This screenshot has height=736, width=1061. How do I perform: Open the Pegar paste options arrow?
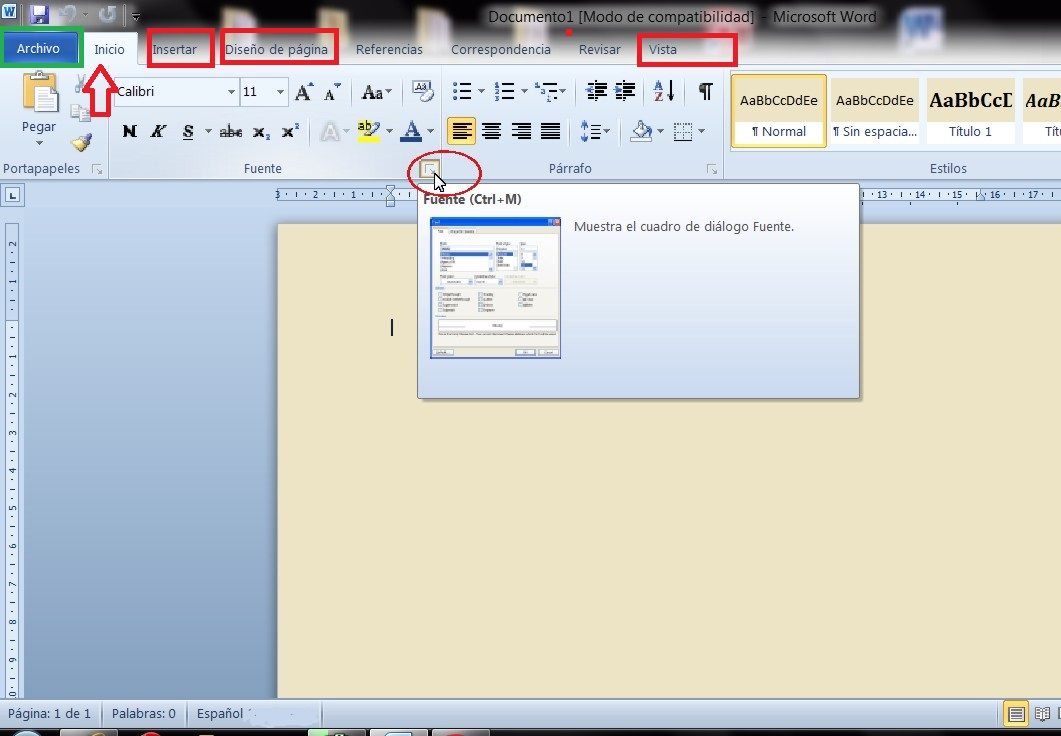(x=39, y=142)
